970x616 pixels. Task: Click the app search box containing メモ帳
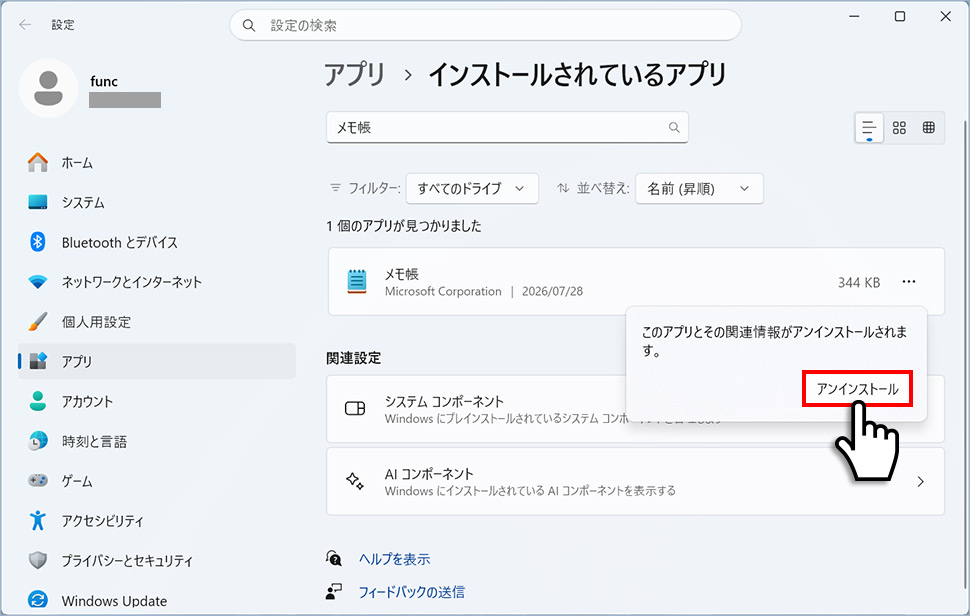(507, 127)
